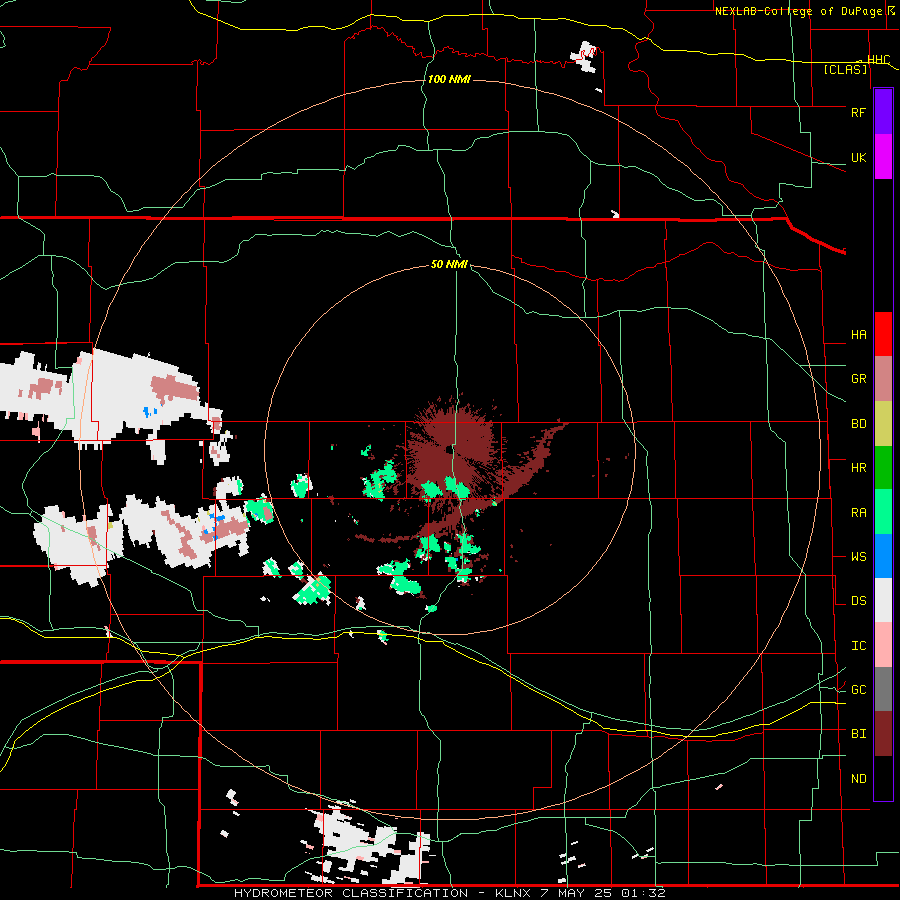Click the [CLAS] units label
The image size is (900, 900).
pyautogui.click(x=845, y=70)
